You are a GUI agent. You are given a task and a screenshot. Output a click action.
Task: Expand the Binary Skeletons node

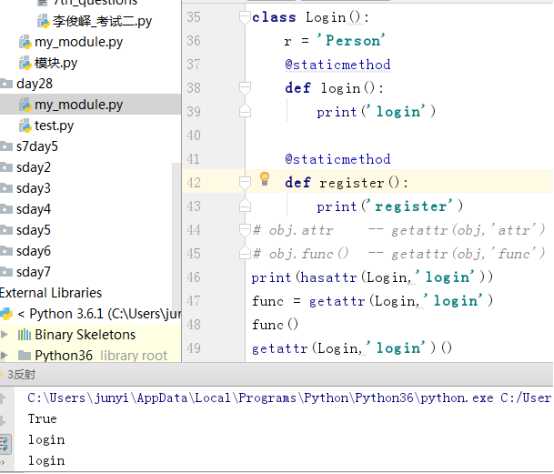click(x=4, y=334)
